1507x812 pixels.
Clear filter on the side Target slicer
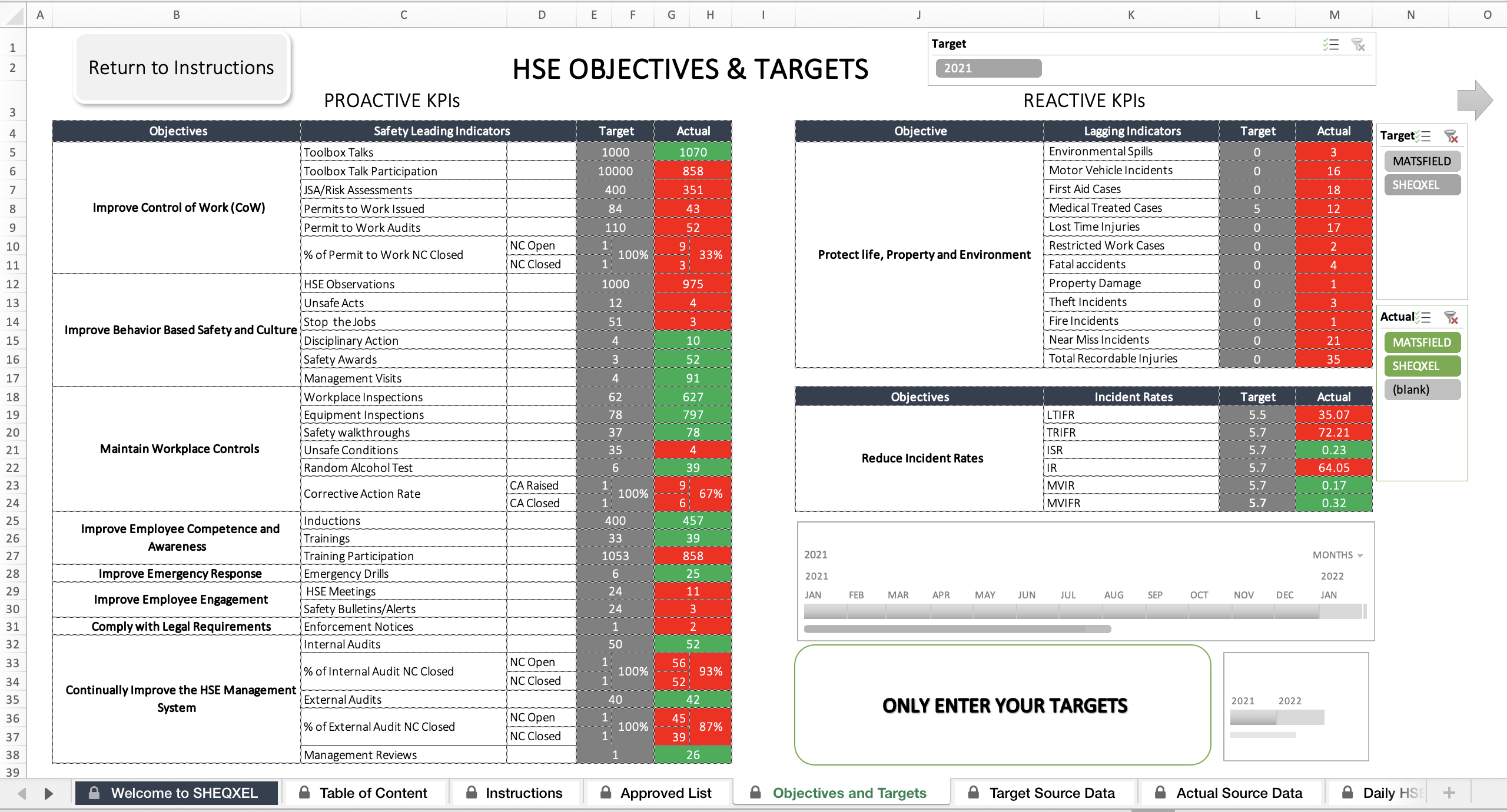pos(1451,137)
